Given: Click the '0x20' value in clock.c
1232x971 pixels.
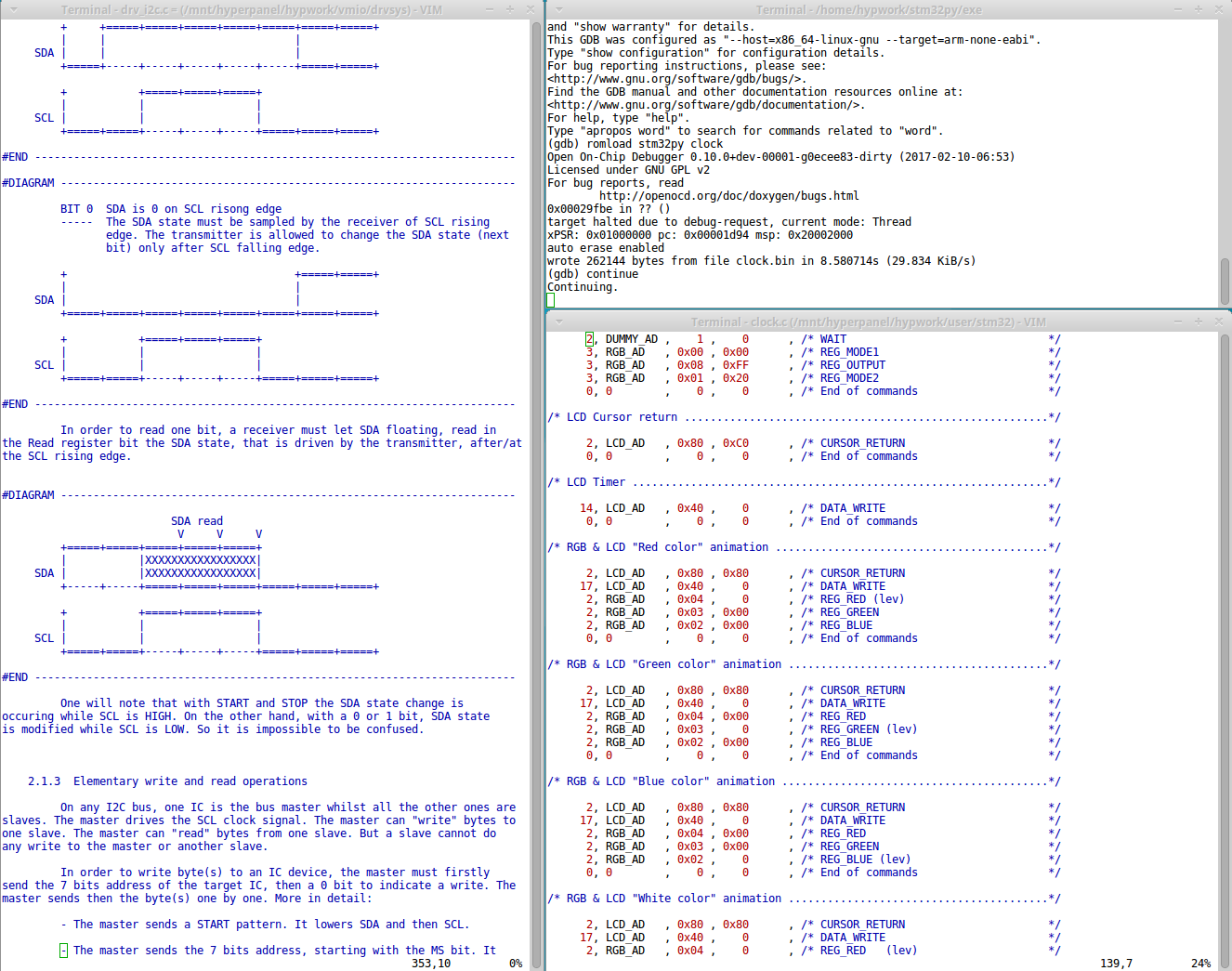Looking at the screenshot, I should 736,378.
